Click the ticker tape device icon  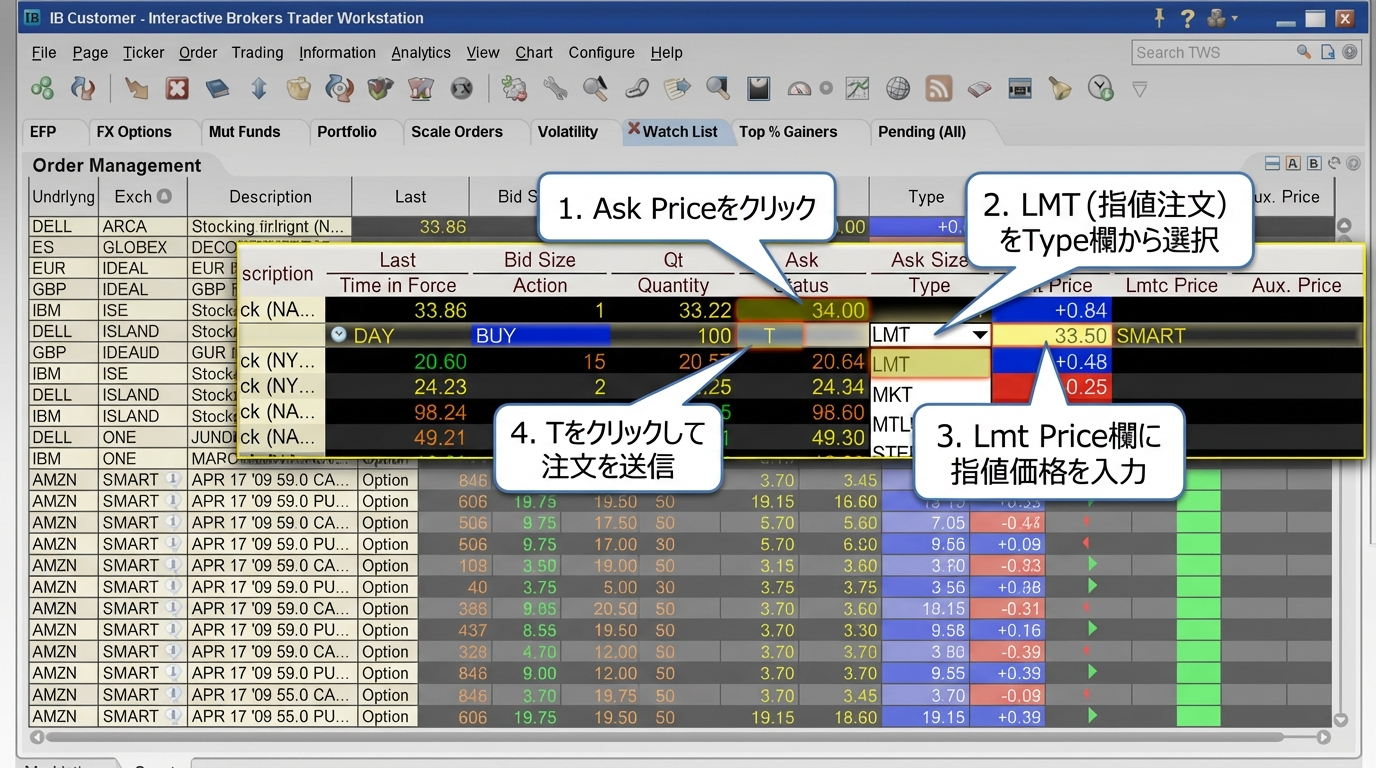tap(1019, 89)
